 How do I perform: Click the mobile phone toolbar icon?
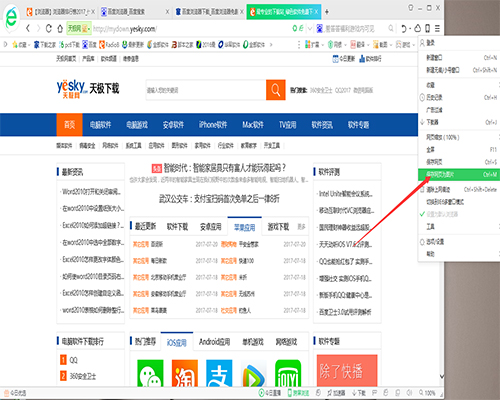click(428, 29)
